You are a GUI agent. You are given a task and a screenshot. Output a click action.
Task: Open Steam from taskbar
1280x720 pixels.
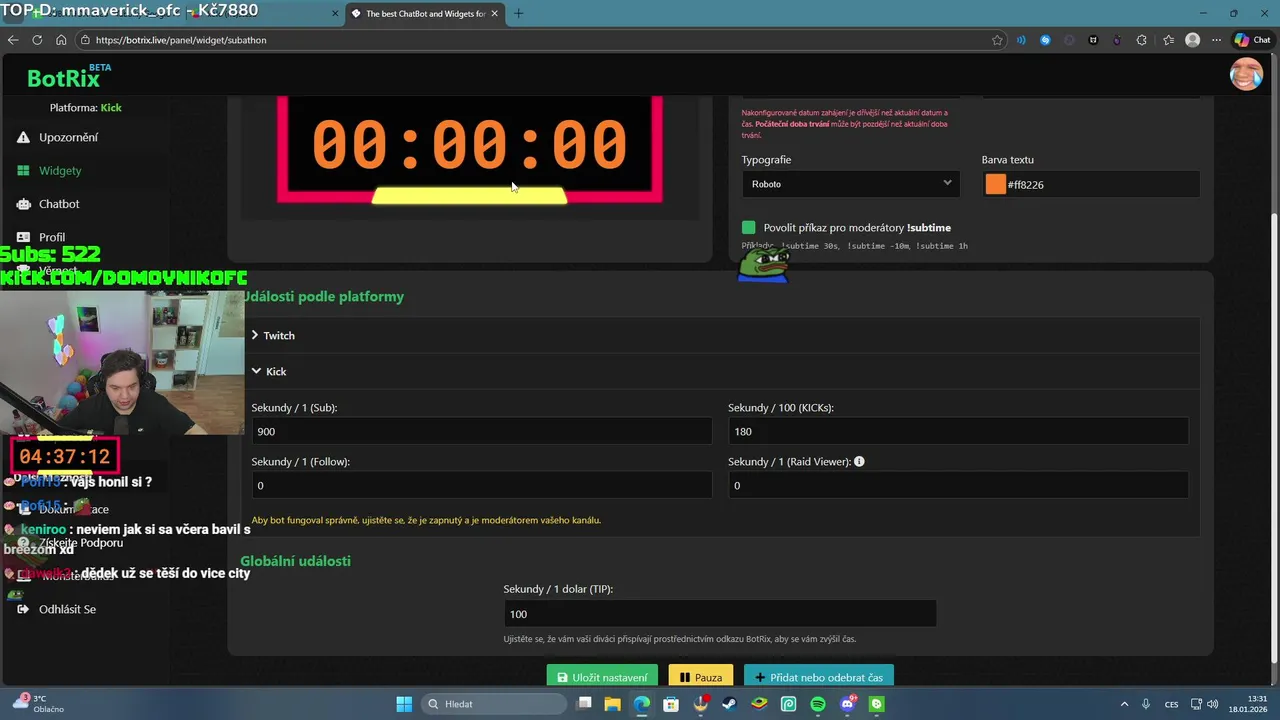[730, 704]
